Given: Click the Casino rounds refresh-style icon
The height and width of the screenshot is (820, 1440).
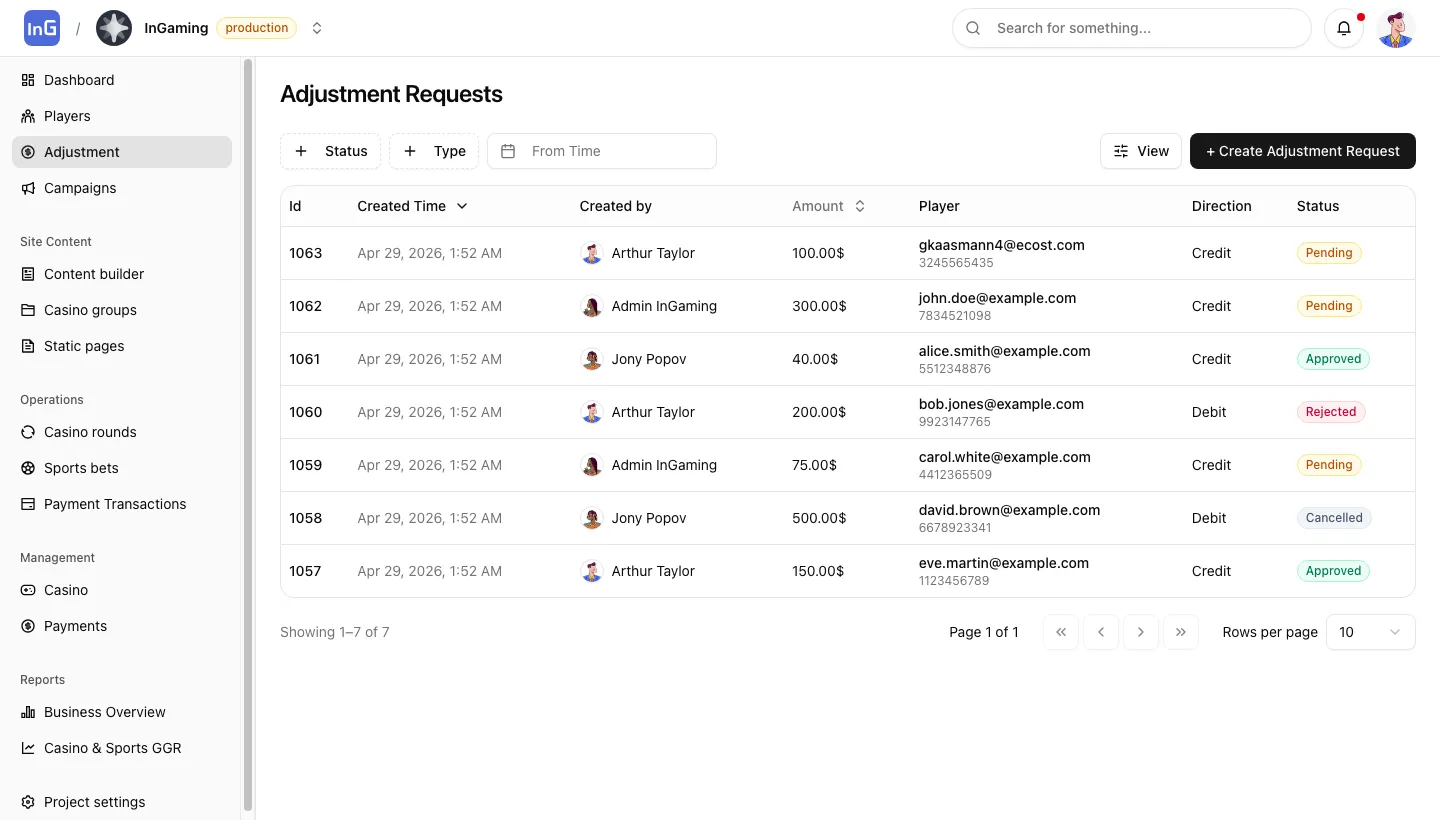Looking at the screenshot, I should (x=26, y=432).
